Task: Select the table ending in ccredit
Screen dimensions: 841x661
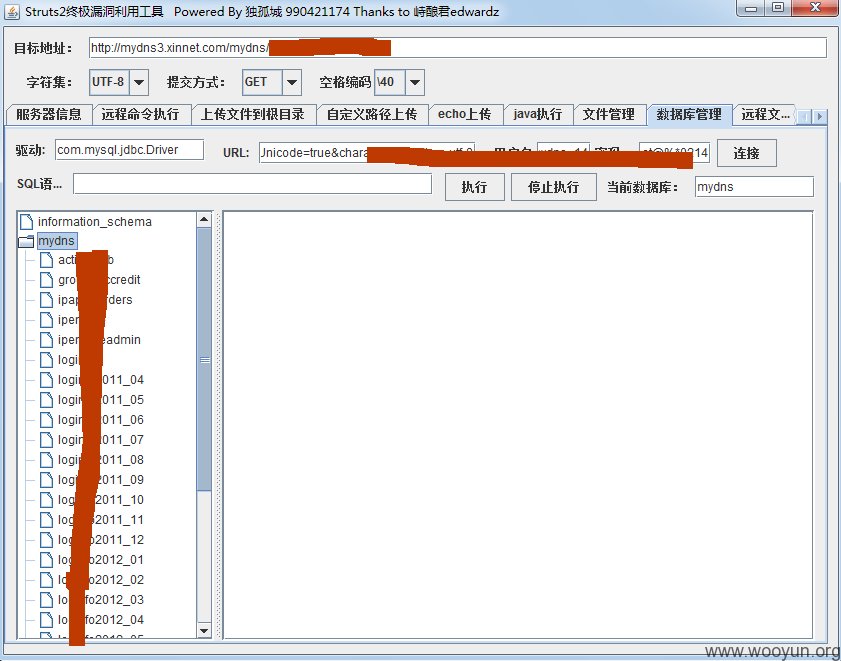Action: (99, 280)
